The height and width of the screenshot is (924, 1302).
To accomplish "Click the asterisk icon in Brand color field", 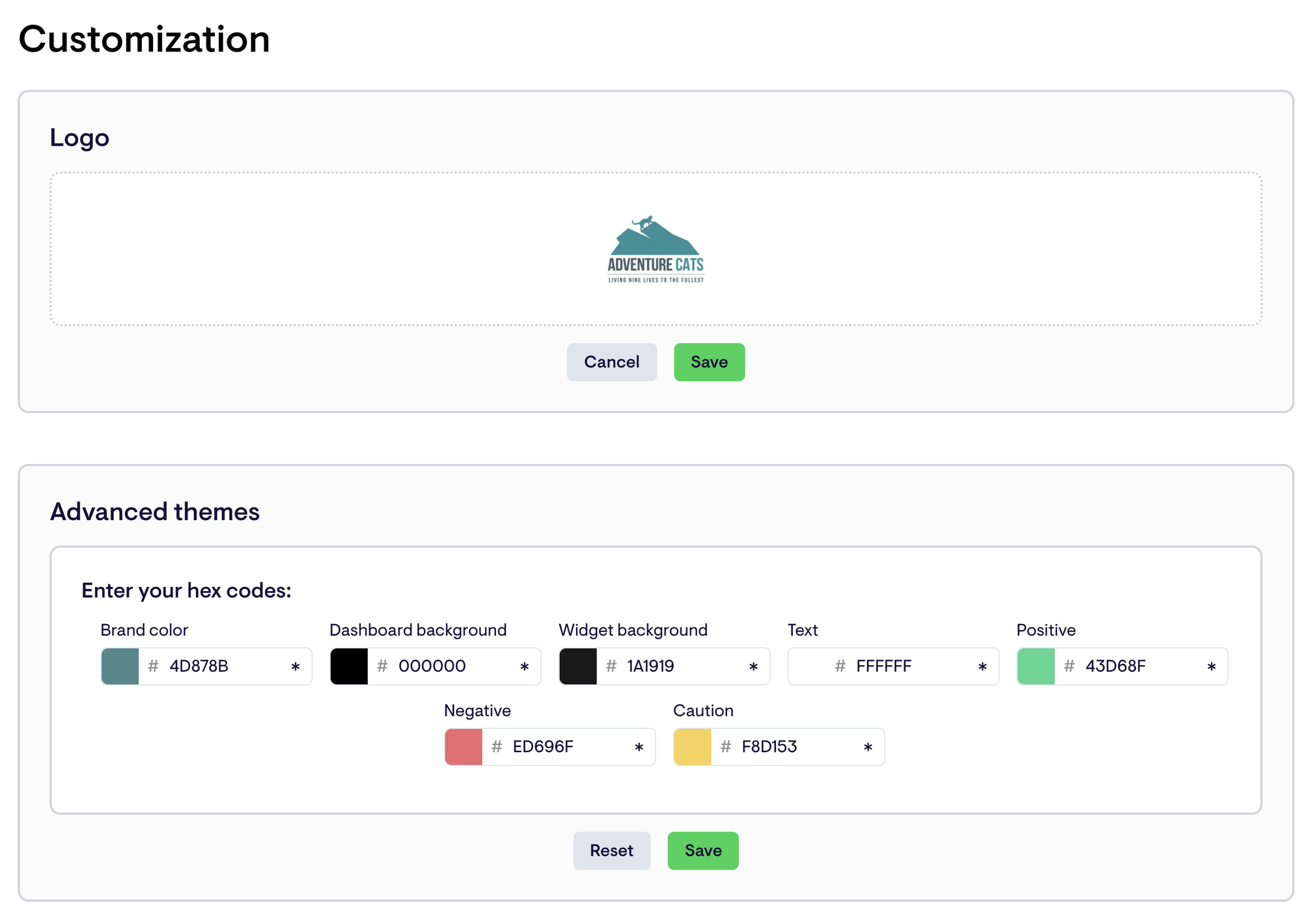I will (x=296, y=667).
